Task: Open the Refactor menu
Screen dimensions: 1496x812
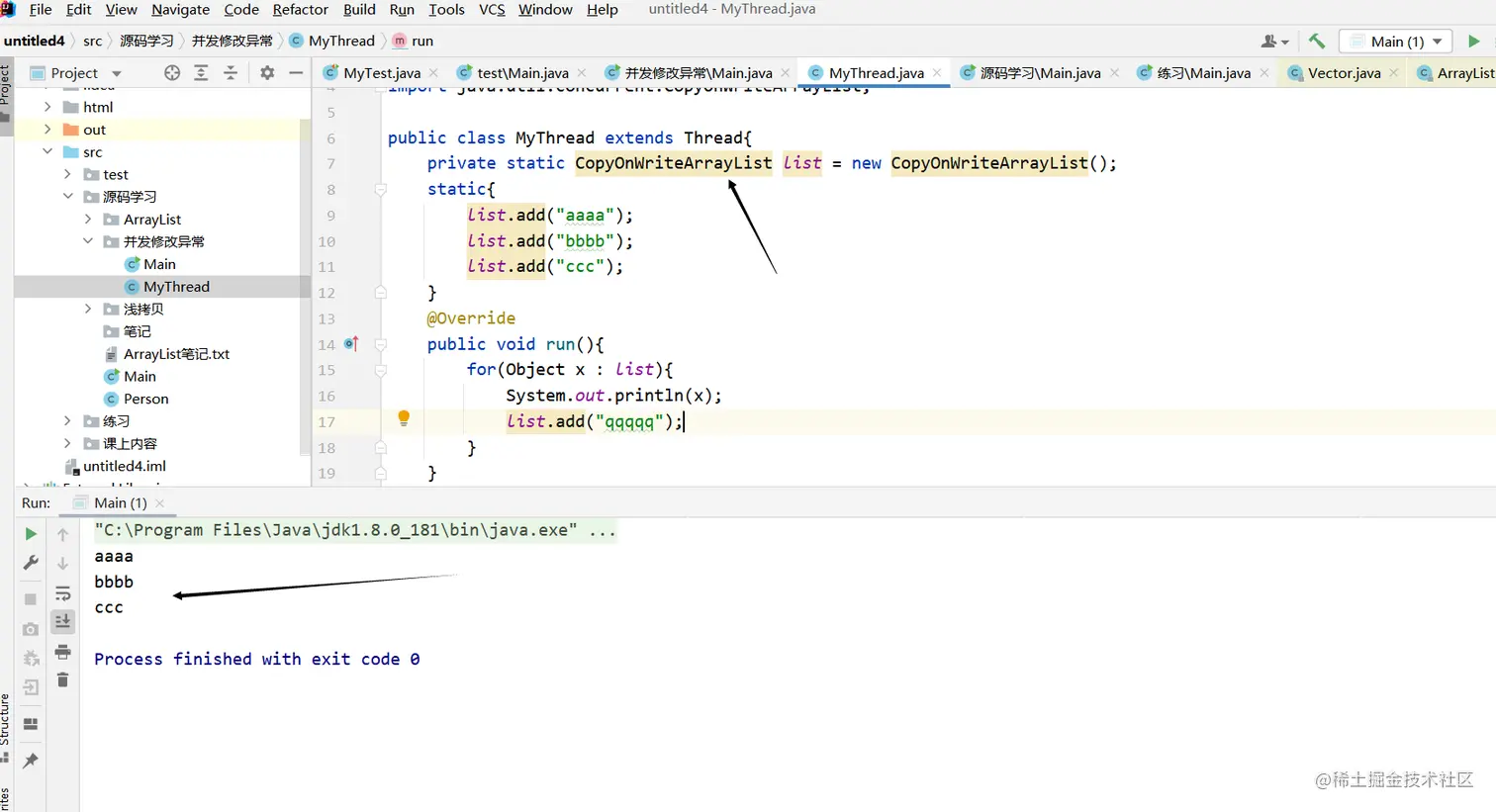Action: [x=300, y=9]
